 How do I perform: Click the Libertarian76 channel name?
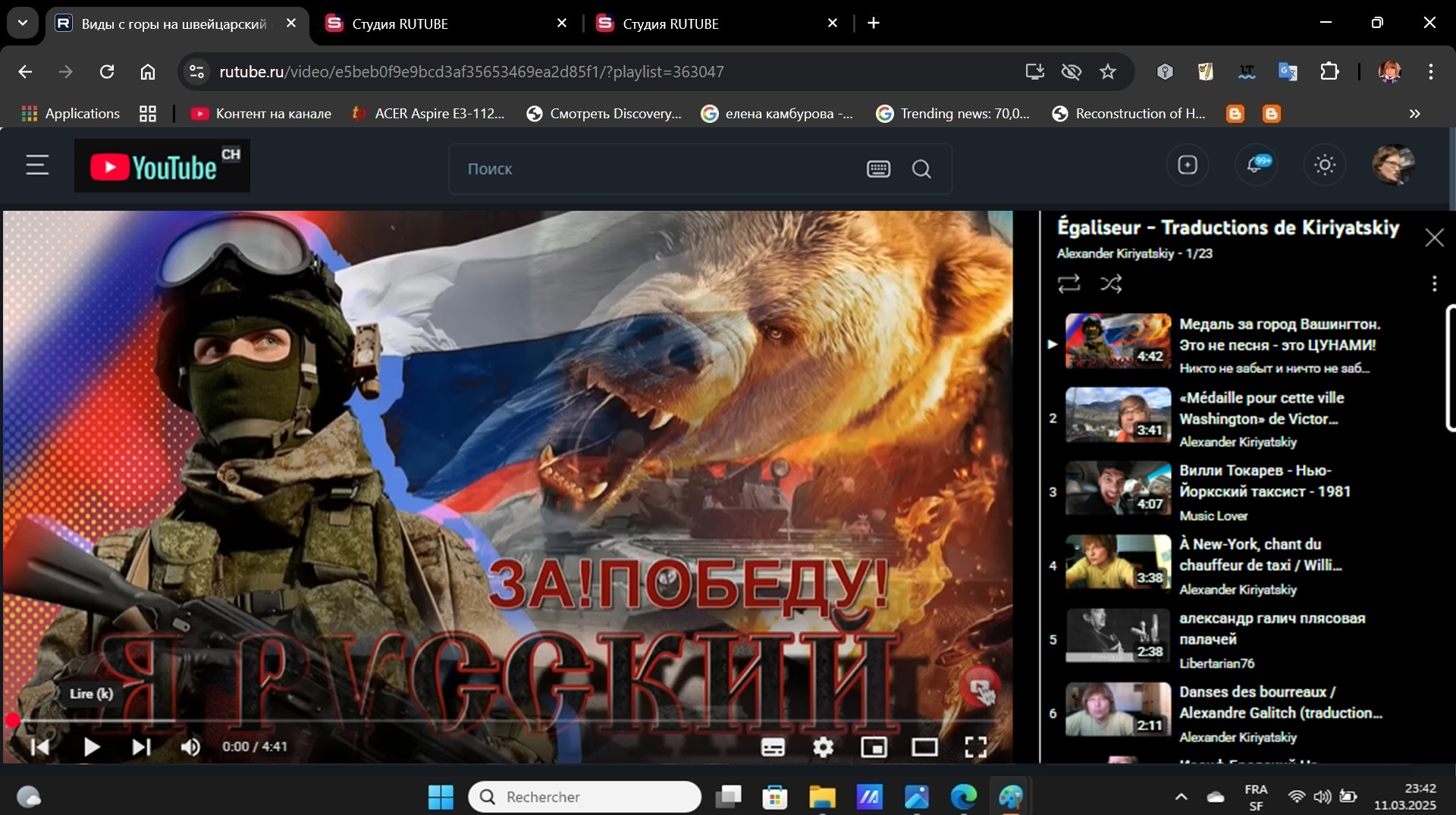pos(1216,663)
